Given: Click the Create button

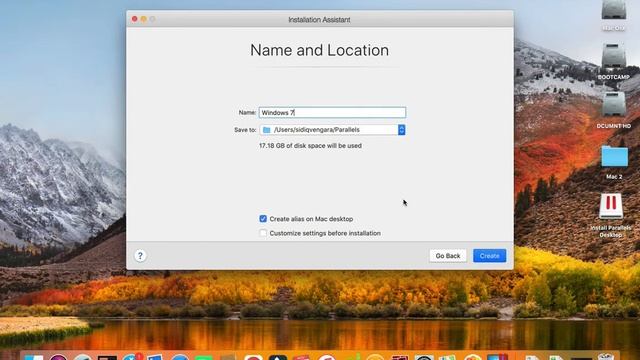Looking at the screenshot, I should tap(489, 256).
